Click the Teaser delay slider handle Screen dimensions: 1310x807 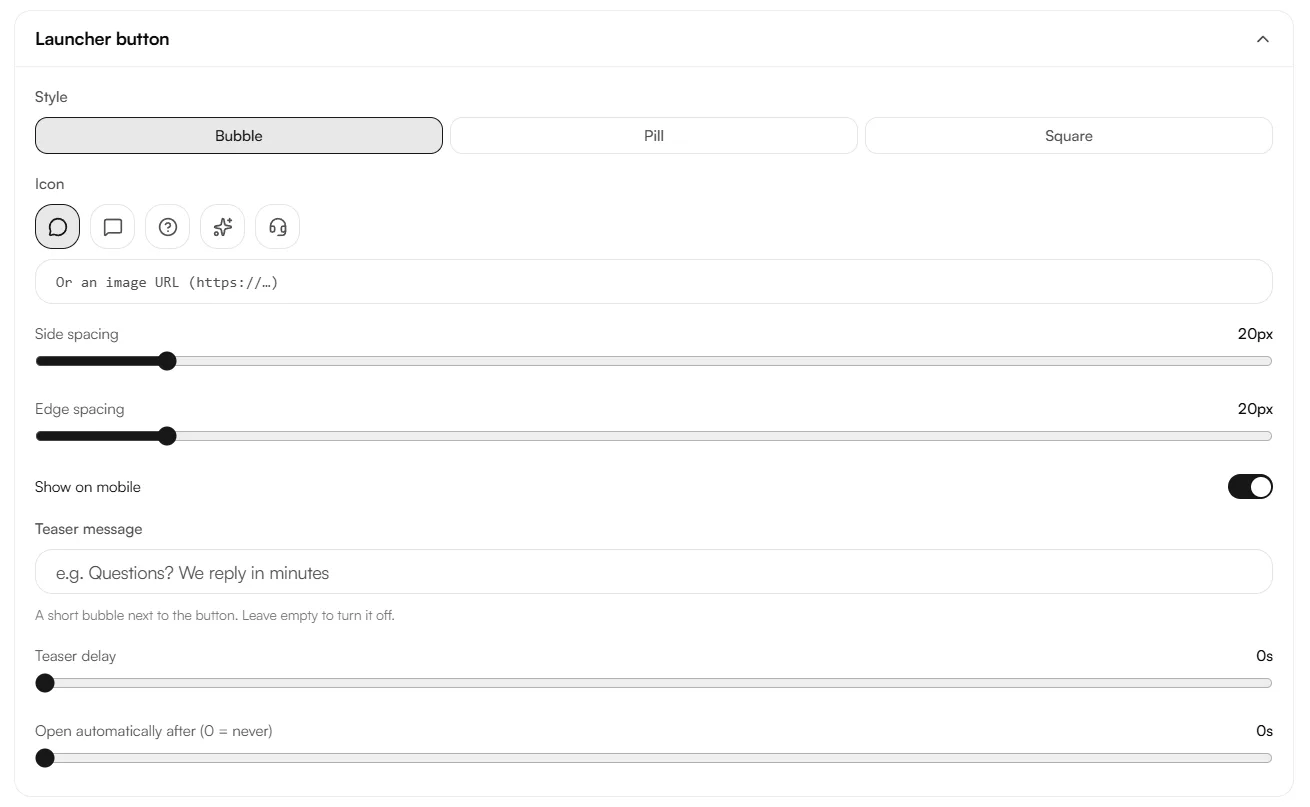[45, 683]
